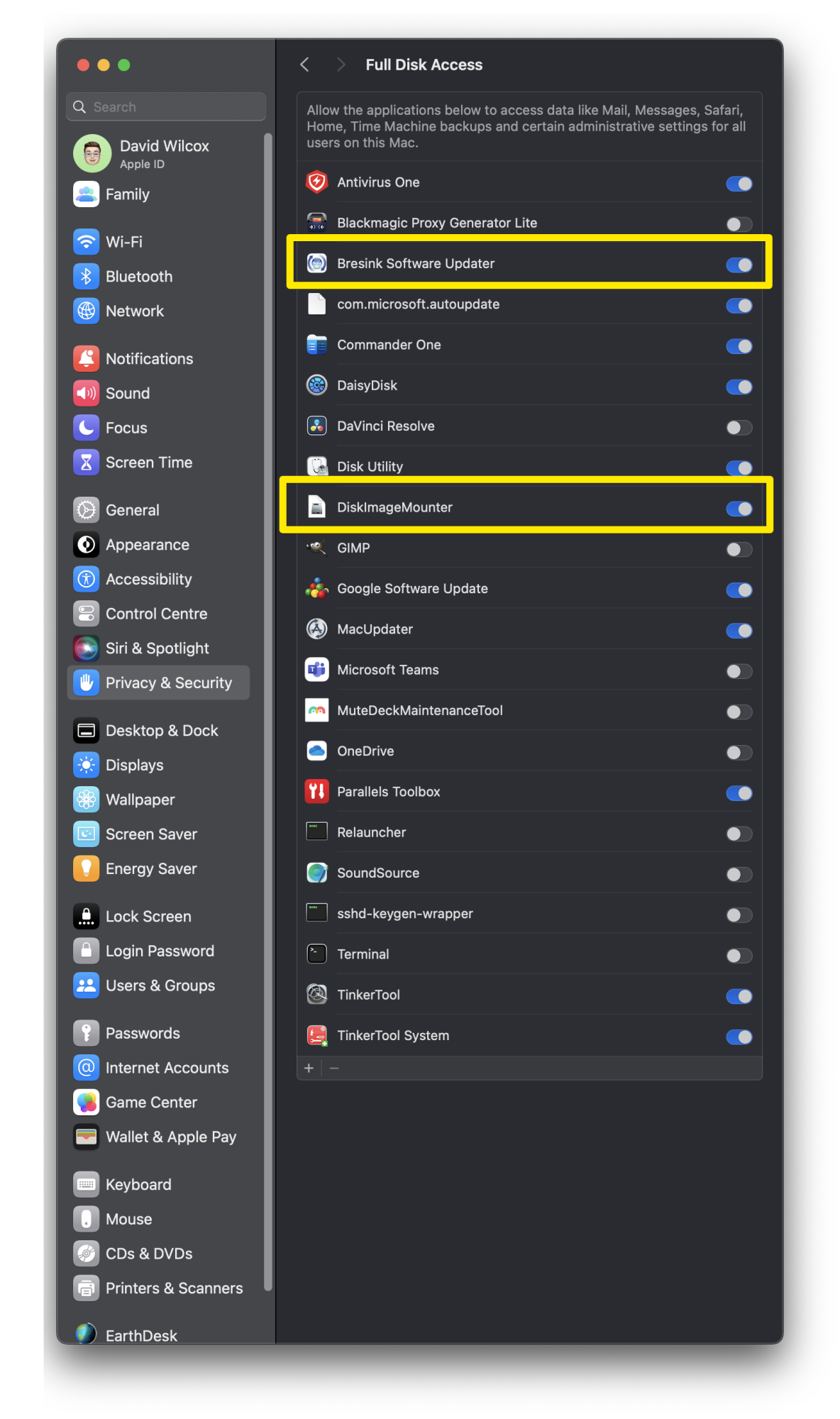
Task: Click the minus remove button
Action: click(x=334, y=1068)
